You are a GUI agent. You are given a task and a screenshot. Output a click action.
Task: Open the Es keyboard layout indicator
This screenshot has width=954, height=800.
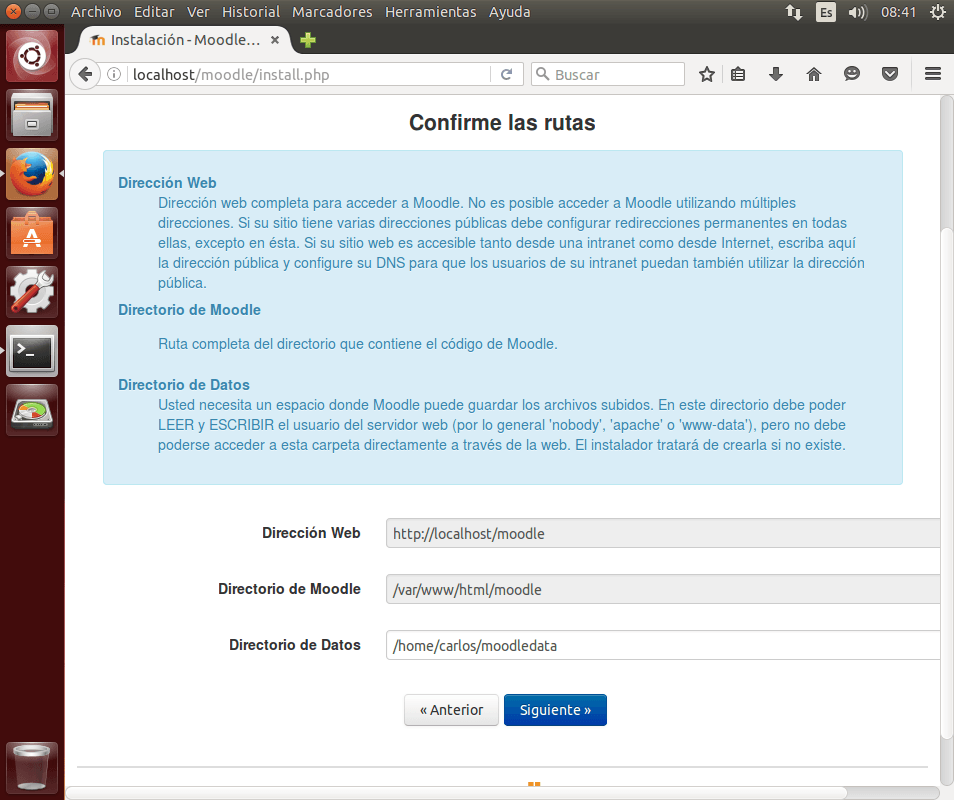(x=826, y=12)
